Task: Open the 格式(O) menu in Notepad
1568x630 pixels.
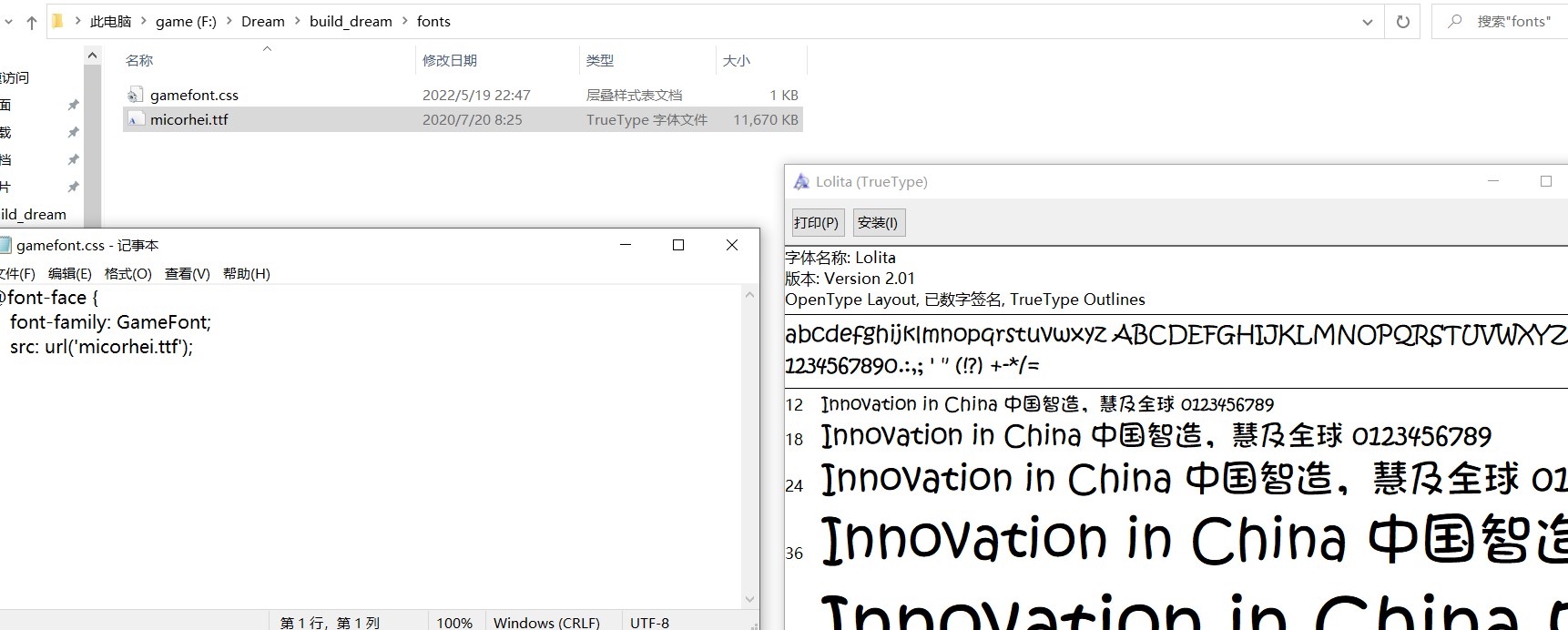Action: pyautogui.click(x=128, y=274)
